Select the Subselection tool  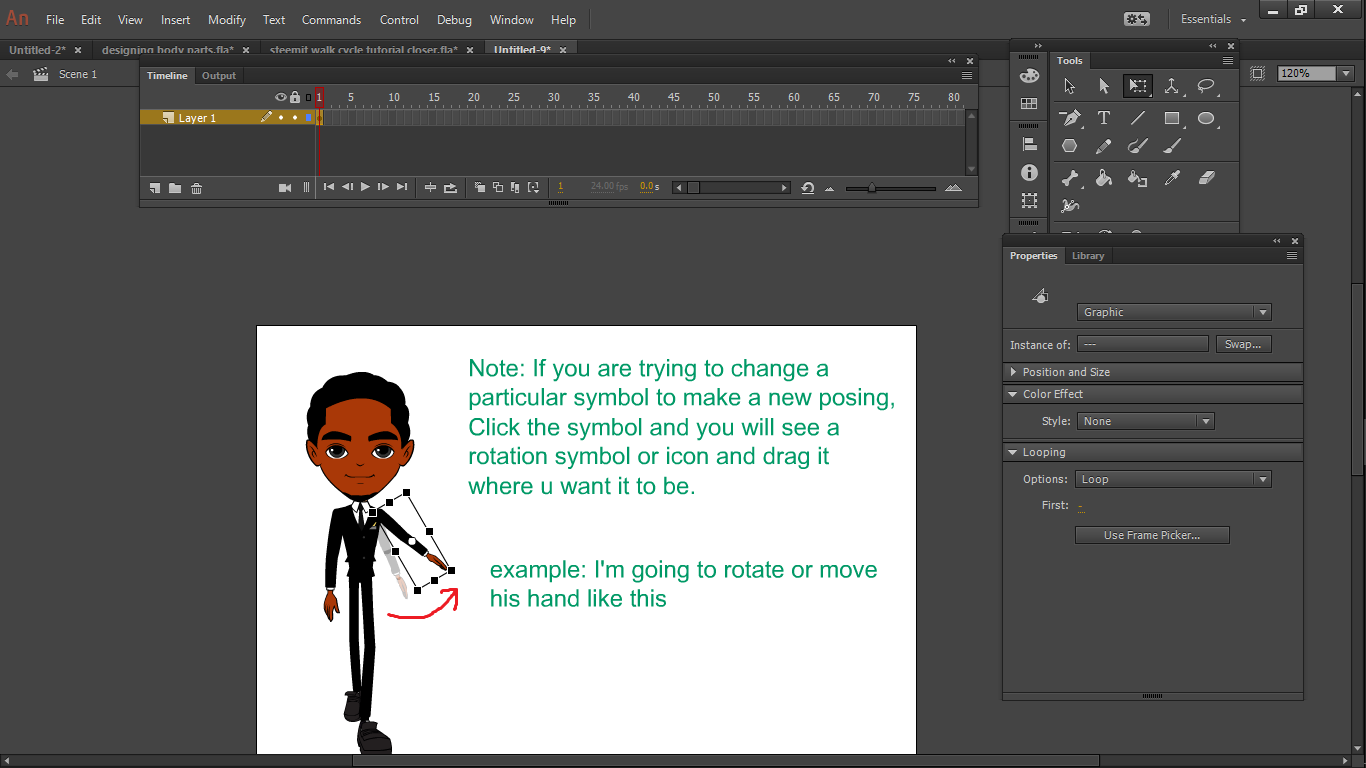tap(1104, 87)
